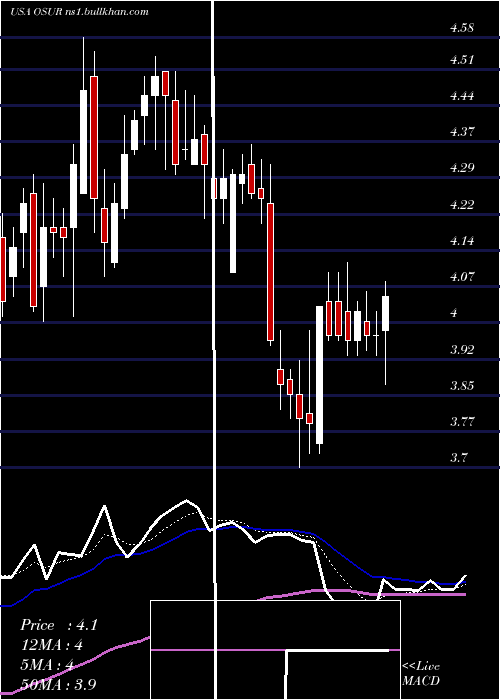Select the 4.51 price axis label
500x700 pixels.
(x=462, y=60)
